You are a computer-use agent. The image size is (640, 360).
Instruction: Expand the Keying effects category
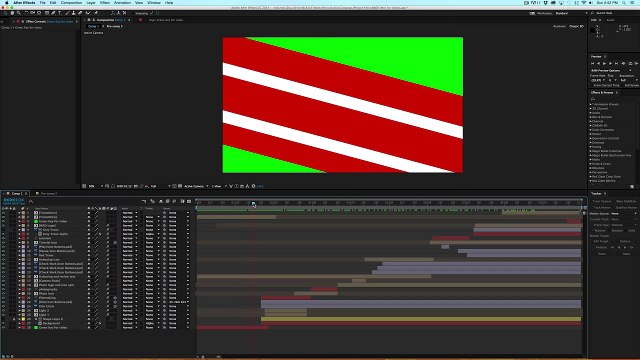591,147
